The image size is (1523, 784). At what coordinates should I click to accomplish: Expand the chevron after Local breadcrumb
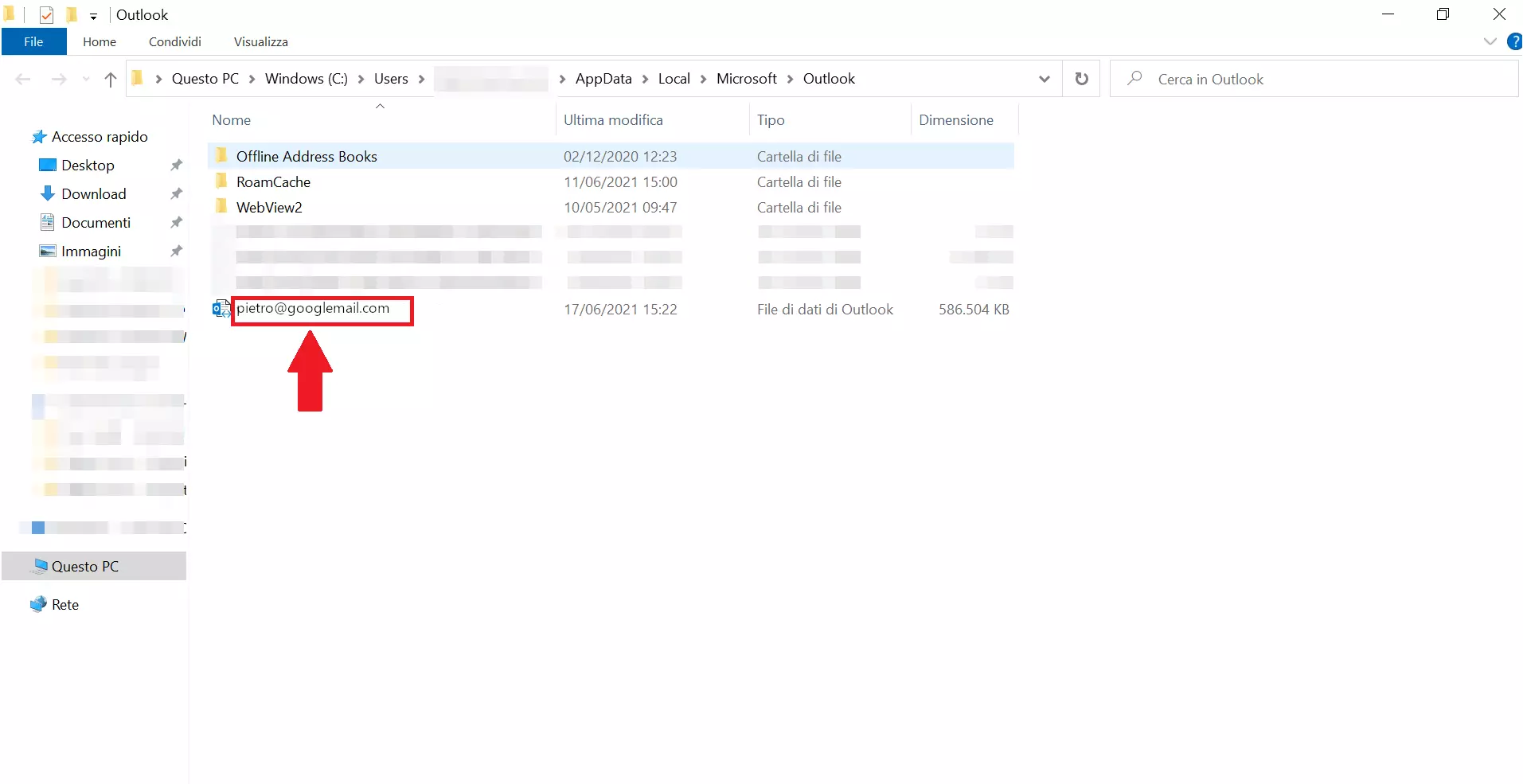703,79
